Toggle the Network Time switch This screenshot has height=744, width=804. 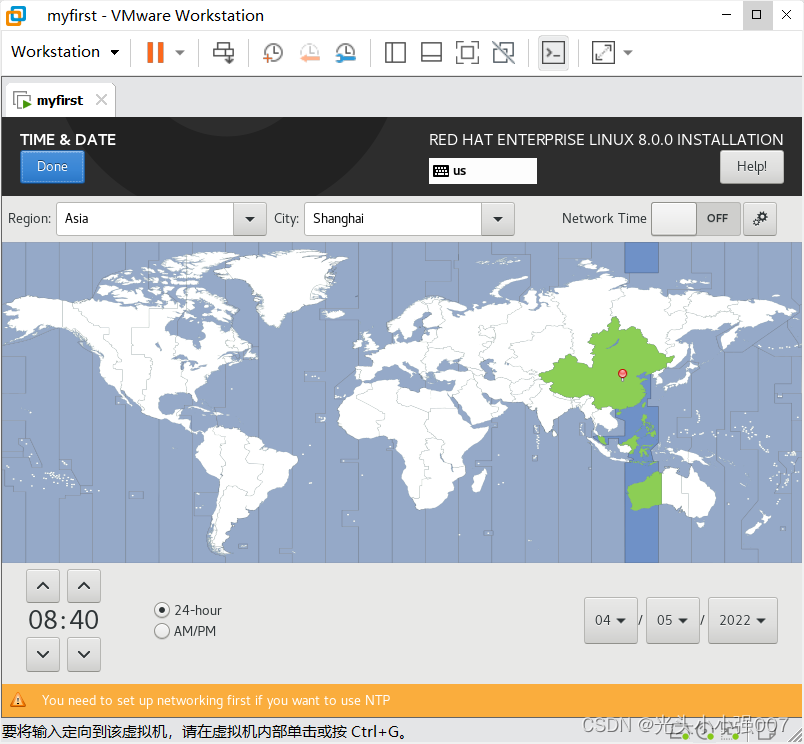(x=696, y=219)
